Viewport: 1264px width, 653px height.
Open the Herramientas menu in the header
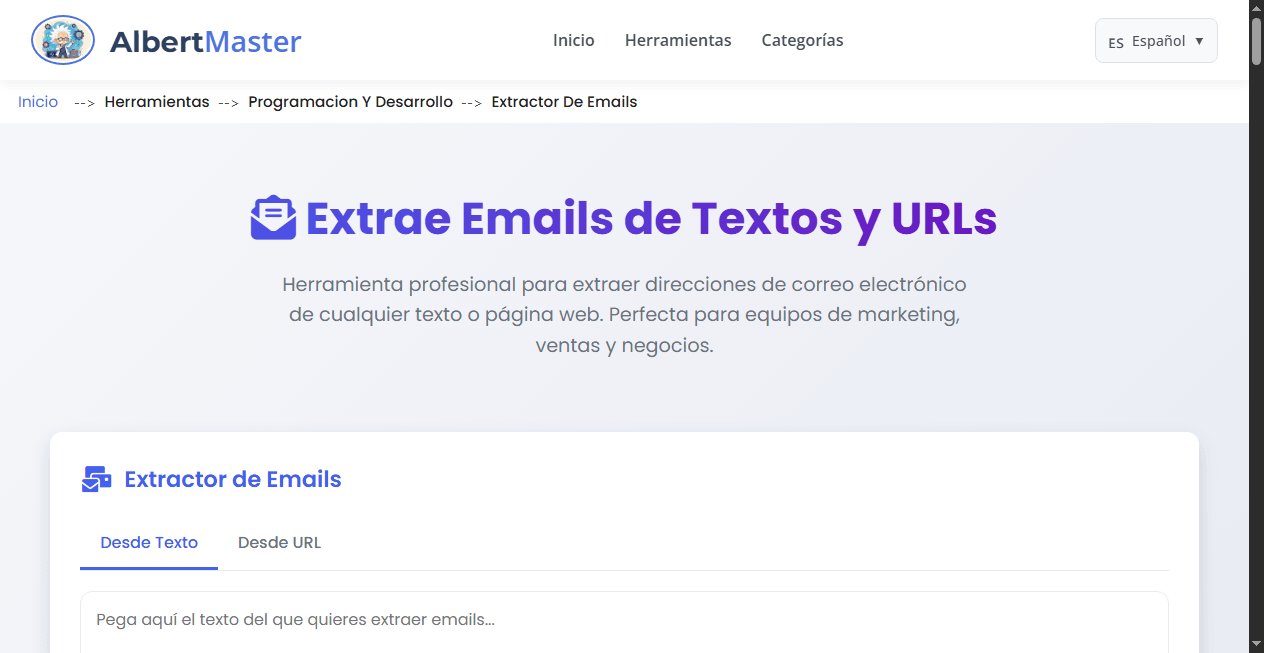click(678, 40)
